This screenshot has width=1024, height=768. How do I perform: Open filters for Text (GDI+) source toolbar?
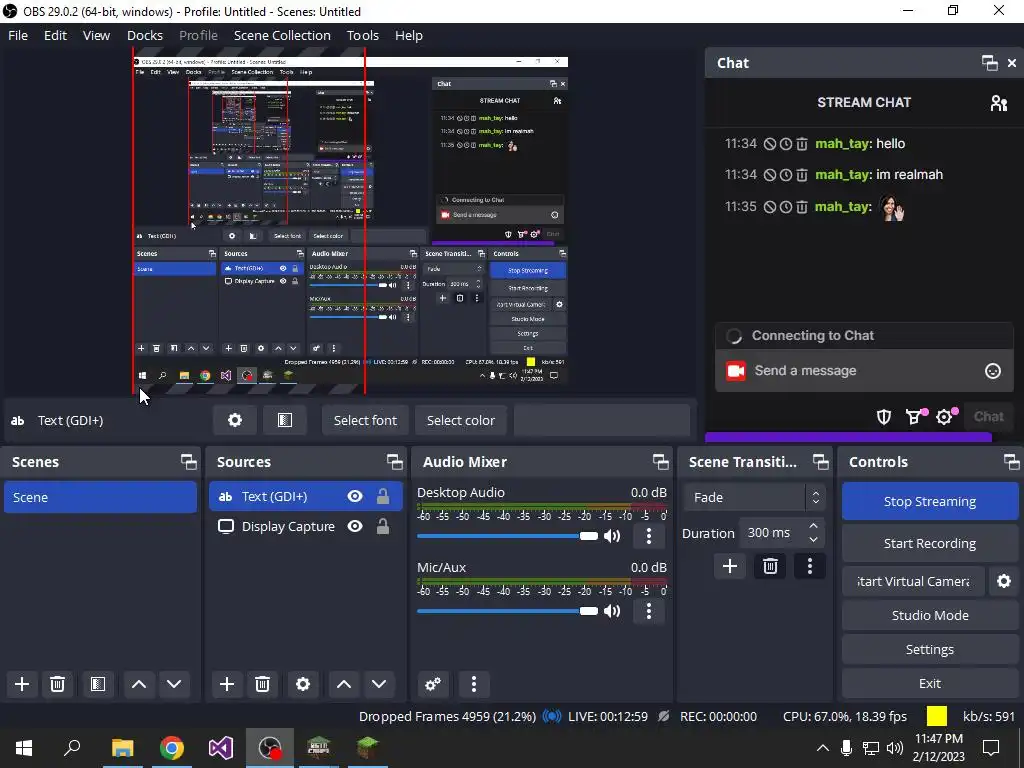click(285, 420)
